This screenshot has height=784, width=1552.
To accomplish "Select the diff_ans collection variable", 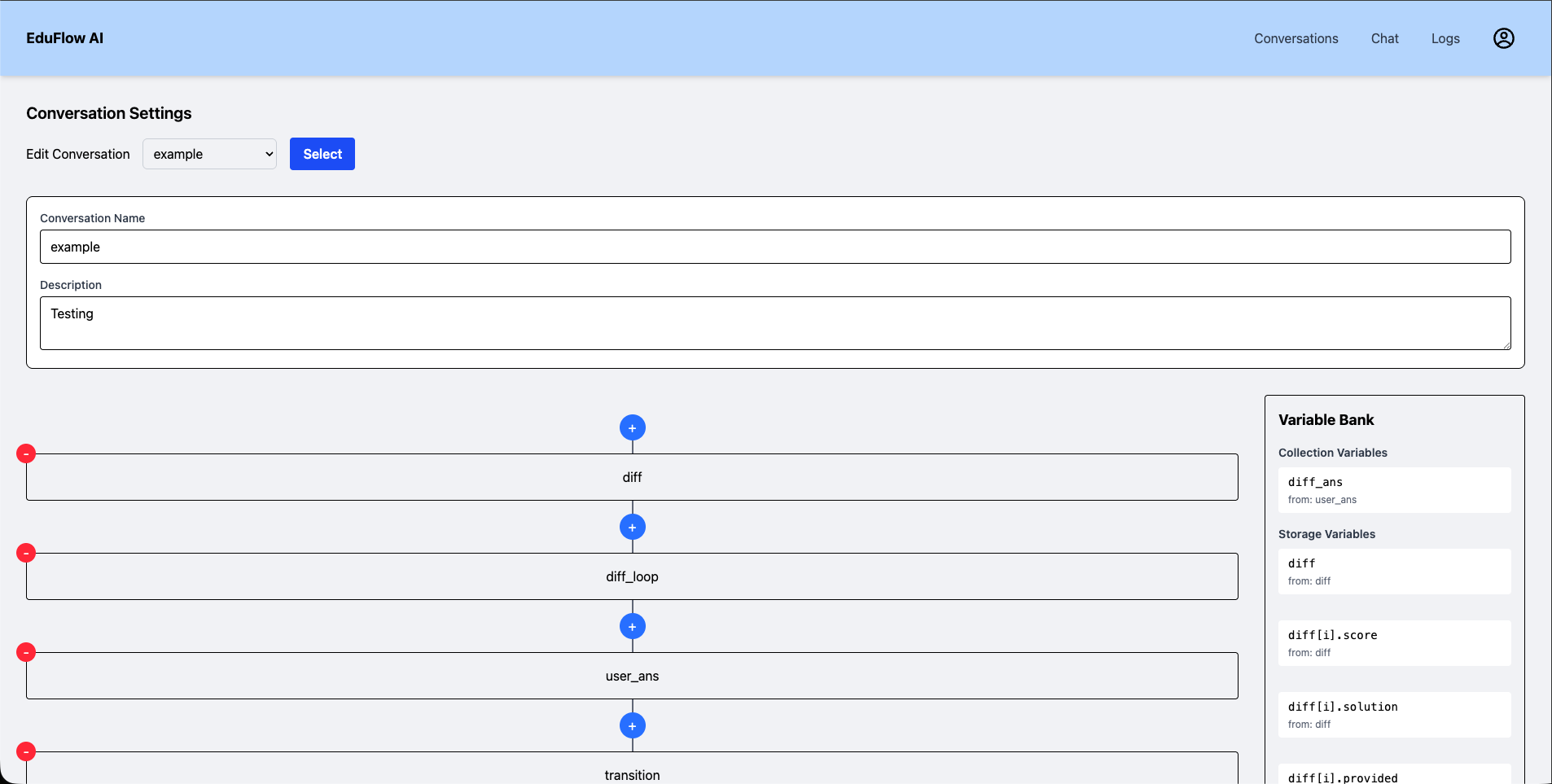I will [1394, 490].
